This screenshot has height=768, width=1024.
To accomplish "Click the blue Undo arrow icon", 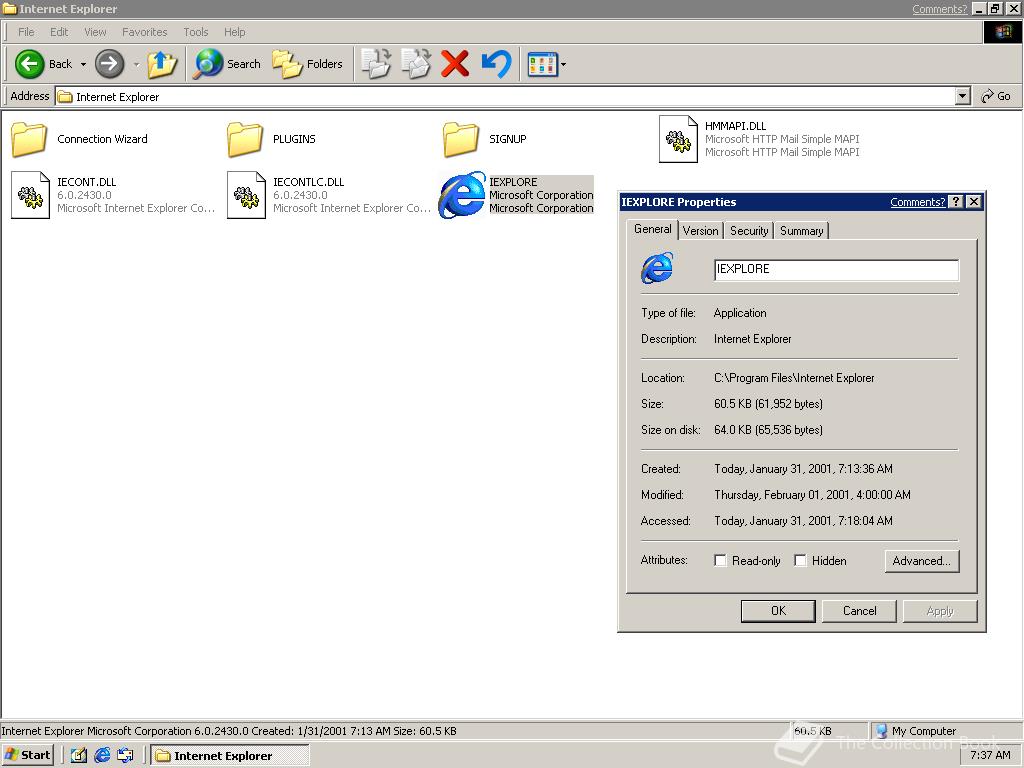I will (x=496, y=64).
